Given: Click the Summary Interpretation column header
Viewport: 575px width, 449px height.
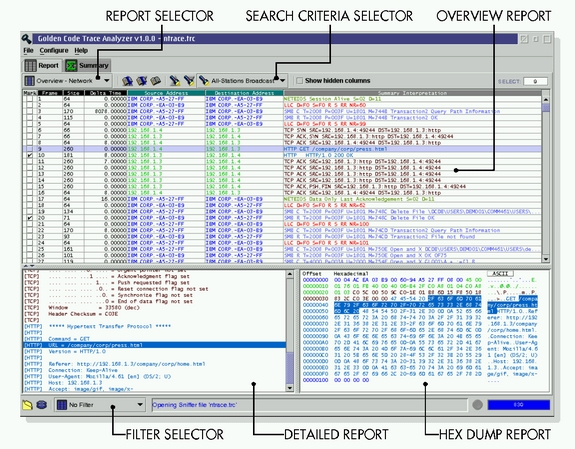Looking at the screenshot, I should (x=413, y=93).
